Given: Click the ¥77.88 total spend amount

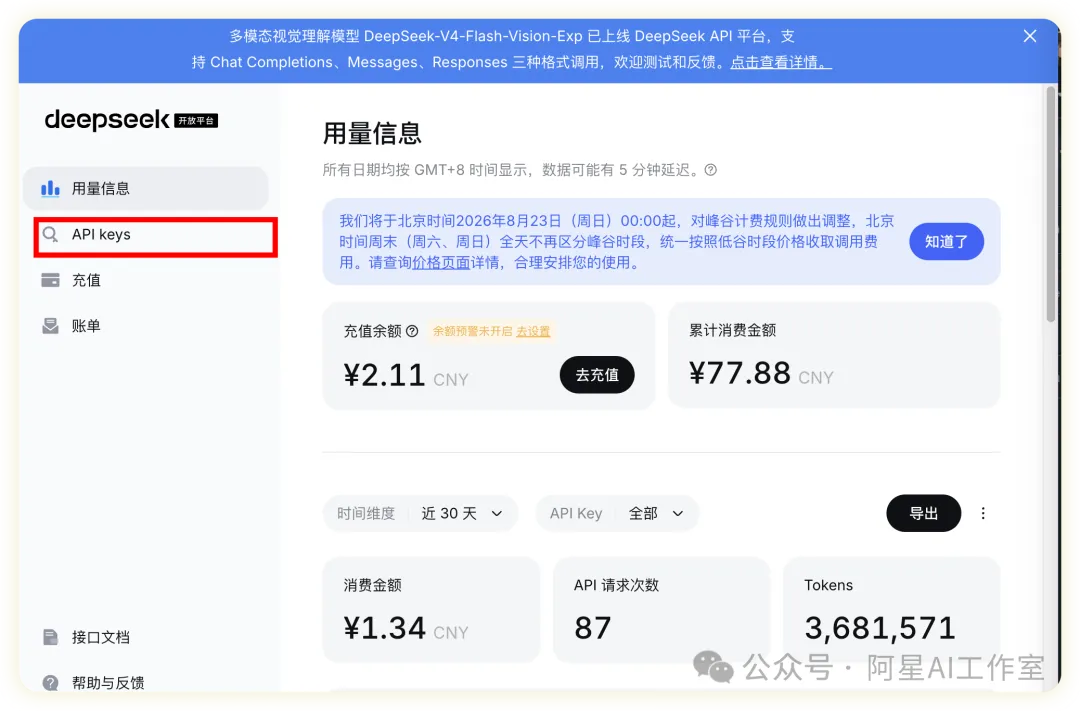Looking at the screenshot, I should [740, 373].
